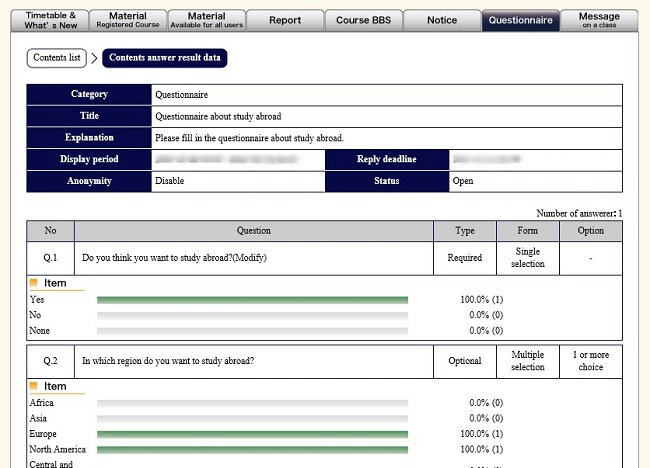
Task: Click the Questionnaire tab
Action: click(x=520, y=20)
